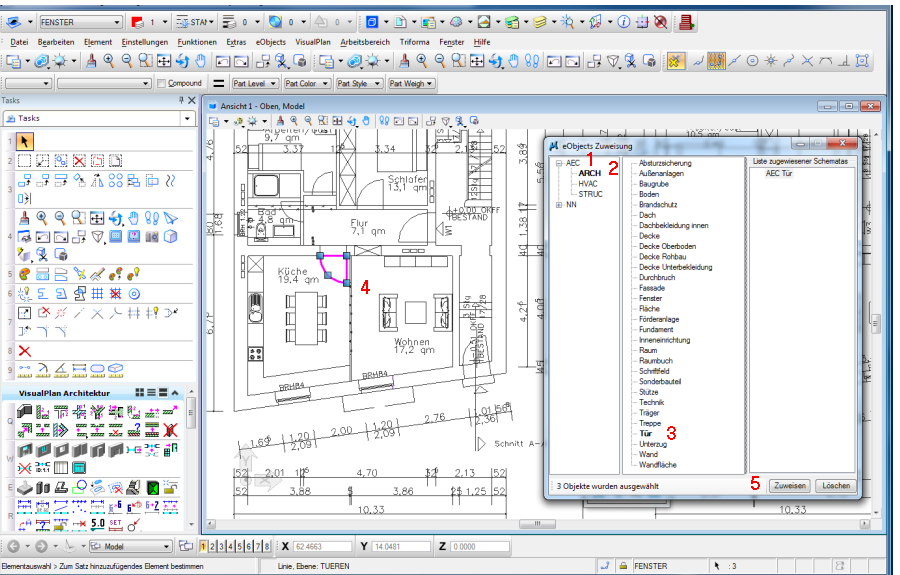The image size is (900, 575).
Task: Toggle view 8 button in view toggles
Action: tap(267, 546)
